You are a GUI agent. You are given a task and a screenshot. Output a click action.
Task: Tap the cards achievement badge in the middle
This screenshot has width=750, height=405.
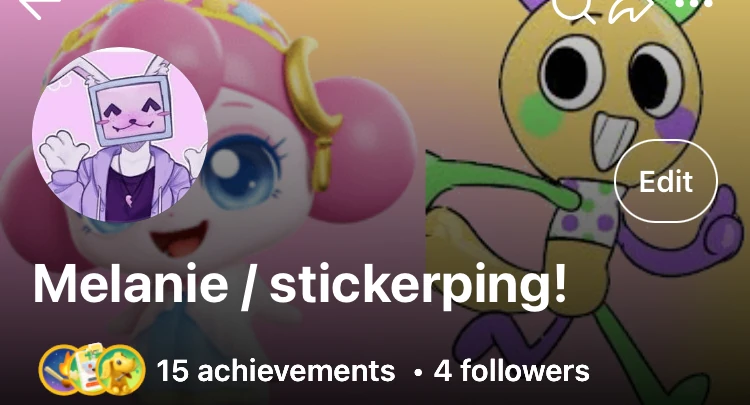point(89,368)
